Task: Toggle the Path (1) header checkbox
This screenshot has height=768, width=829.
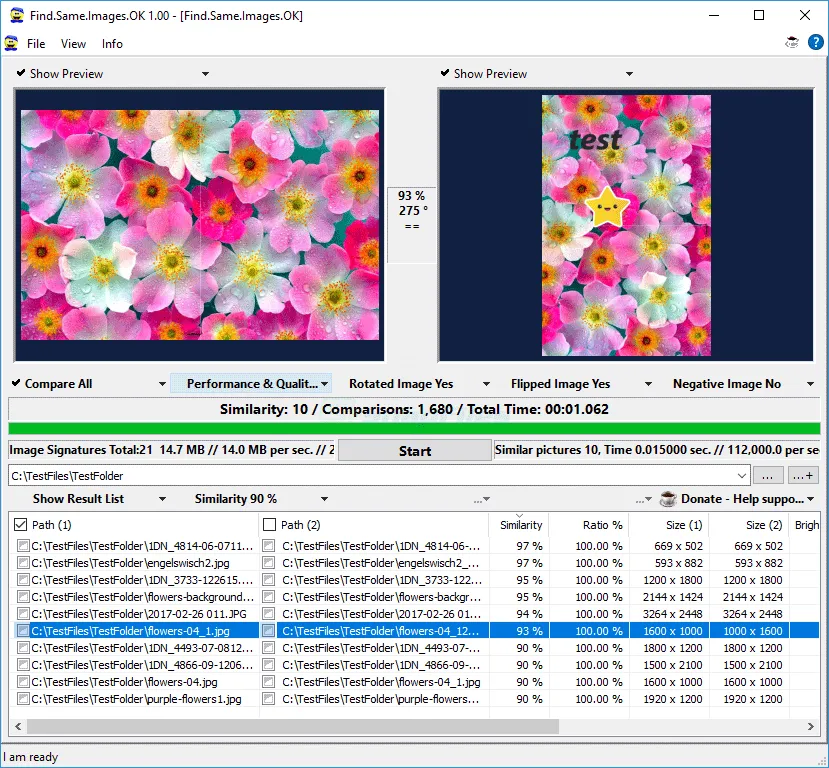Action: coord(21,524)
